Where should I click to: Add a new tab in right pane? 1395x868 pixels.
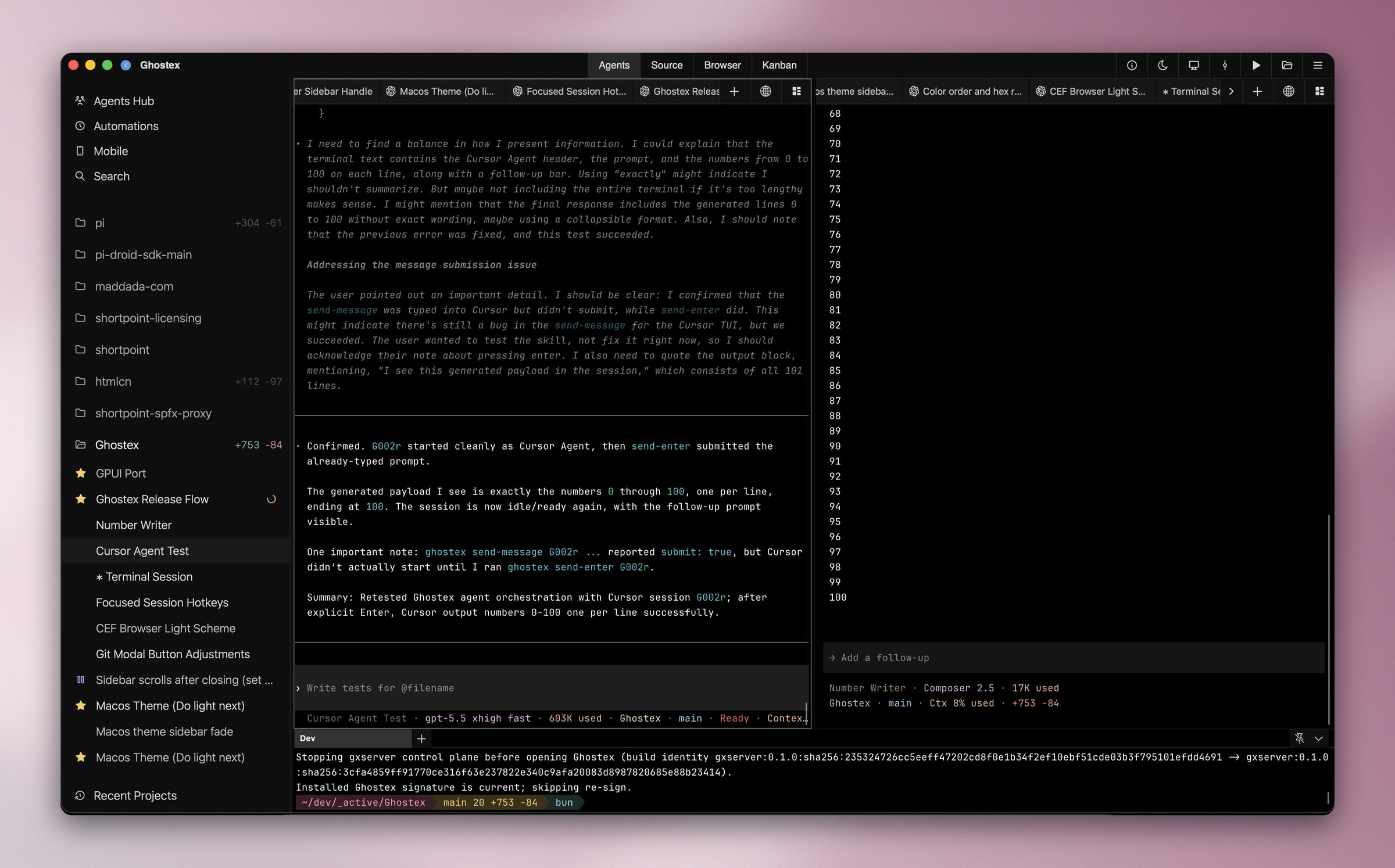point(1257,91)
